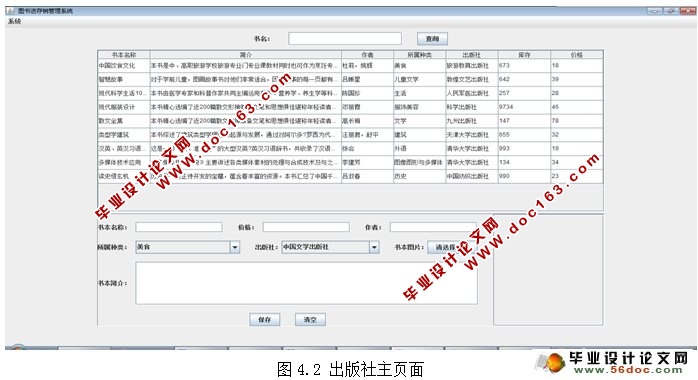Click the 服饰美容 category cell
The height and width of the screenshot is (380, 698).
[419, 107]
